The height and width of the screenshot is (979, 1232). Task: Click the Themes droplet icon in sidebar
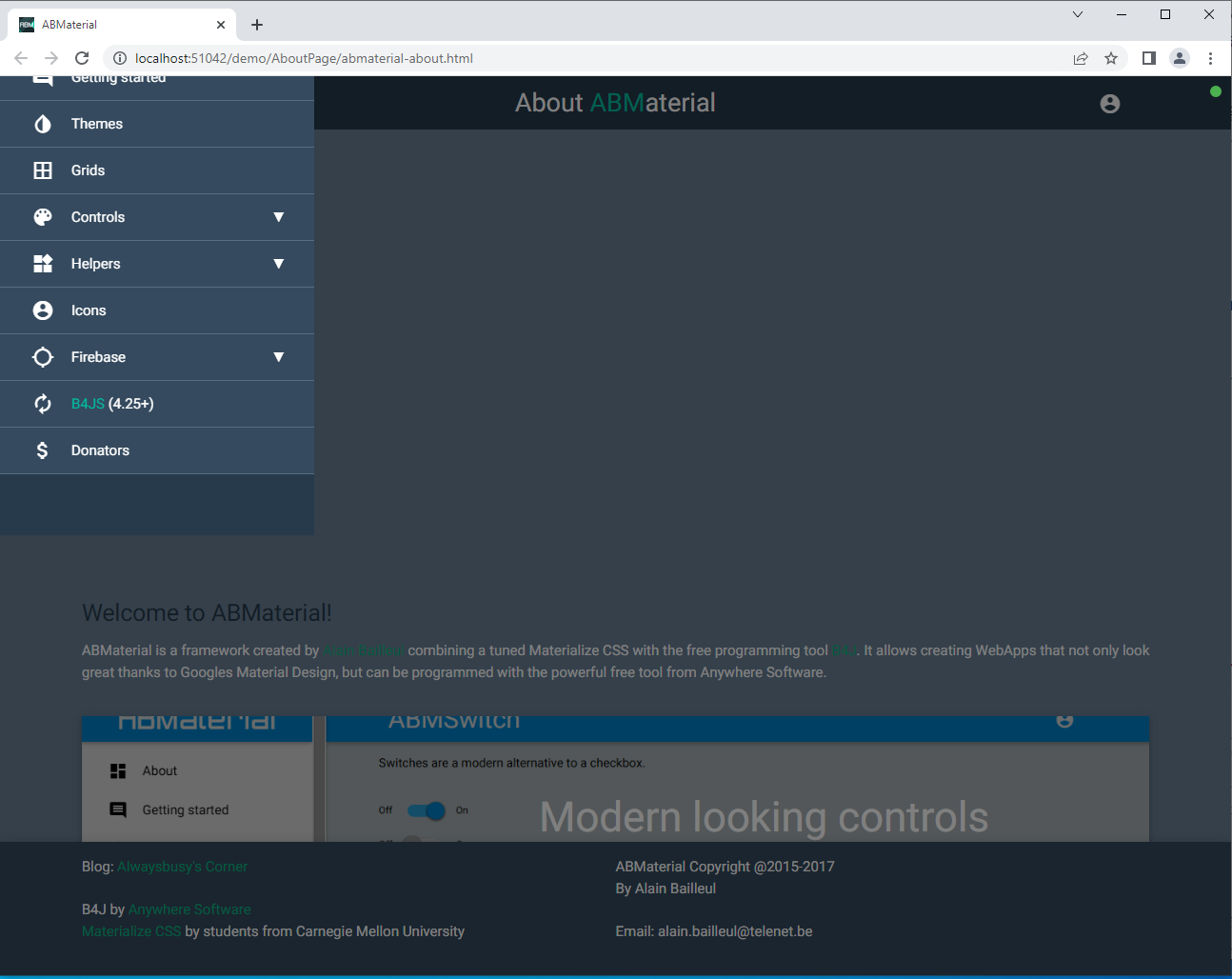pos(43,124)
